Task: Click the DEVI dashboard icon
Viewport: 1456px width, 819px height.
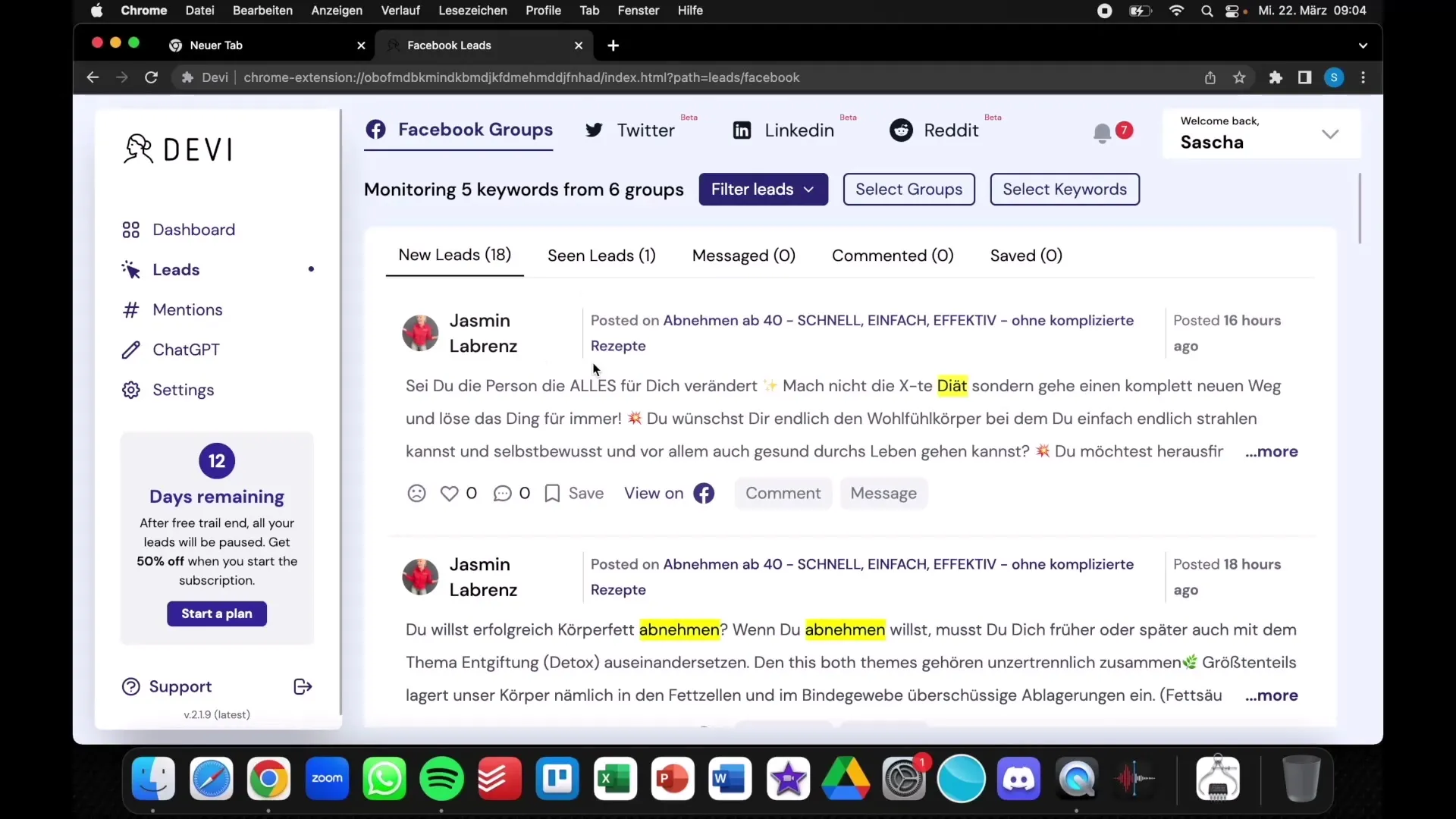Action: [x=131, y=229]
